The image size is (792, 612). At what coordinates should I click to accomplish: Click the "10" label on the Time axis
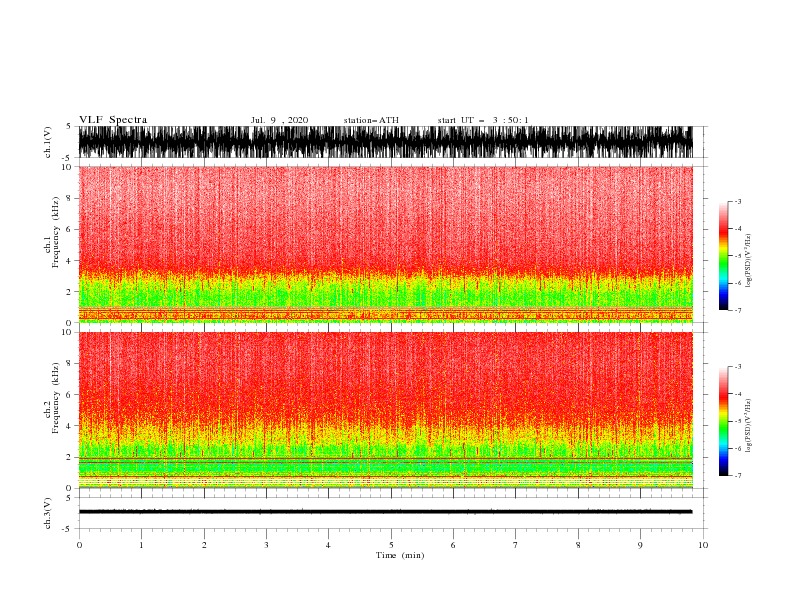[x=703, y=545]
